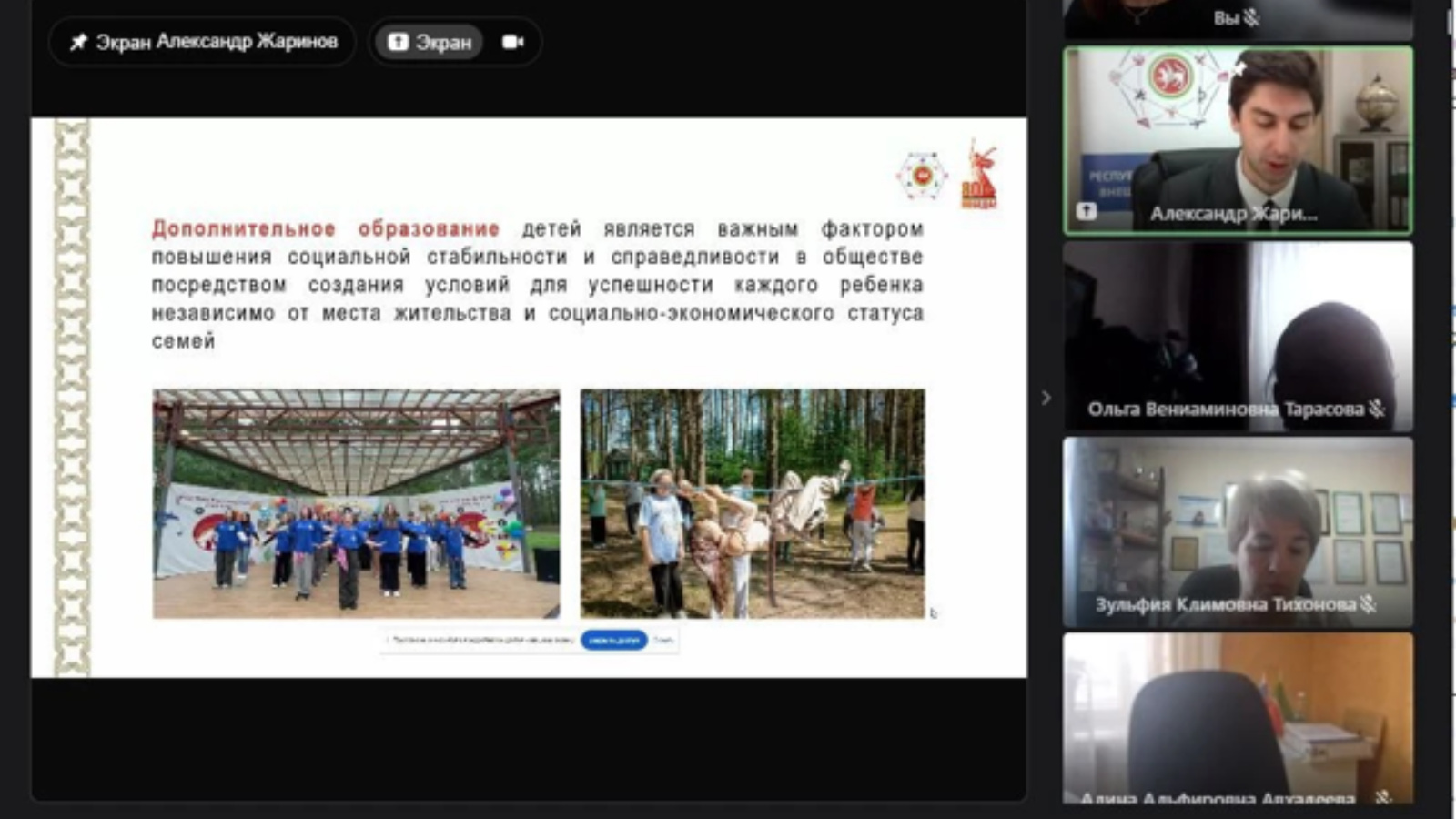Switch to the camera view icon
Viewport: 1456px width, 819px height.
512,42
